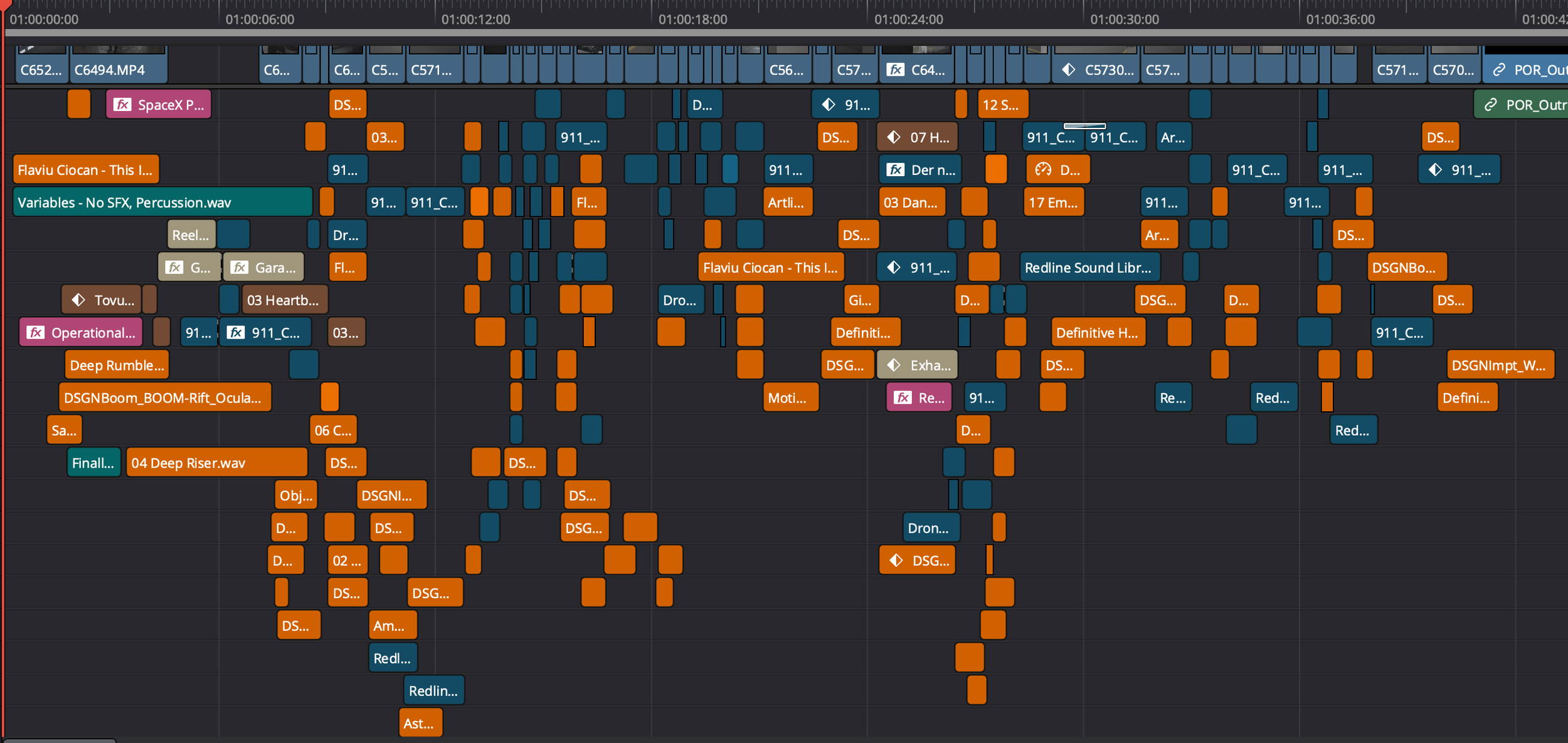Click keyframe diamond on Tovu... clip

[78, 300]
